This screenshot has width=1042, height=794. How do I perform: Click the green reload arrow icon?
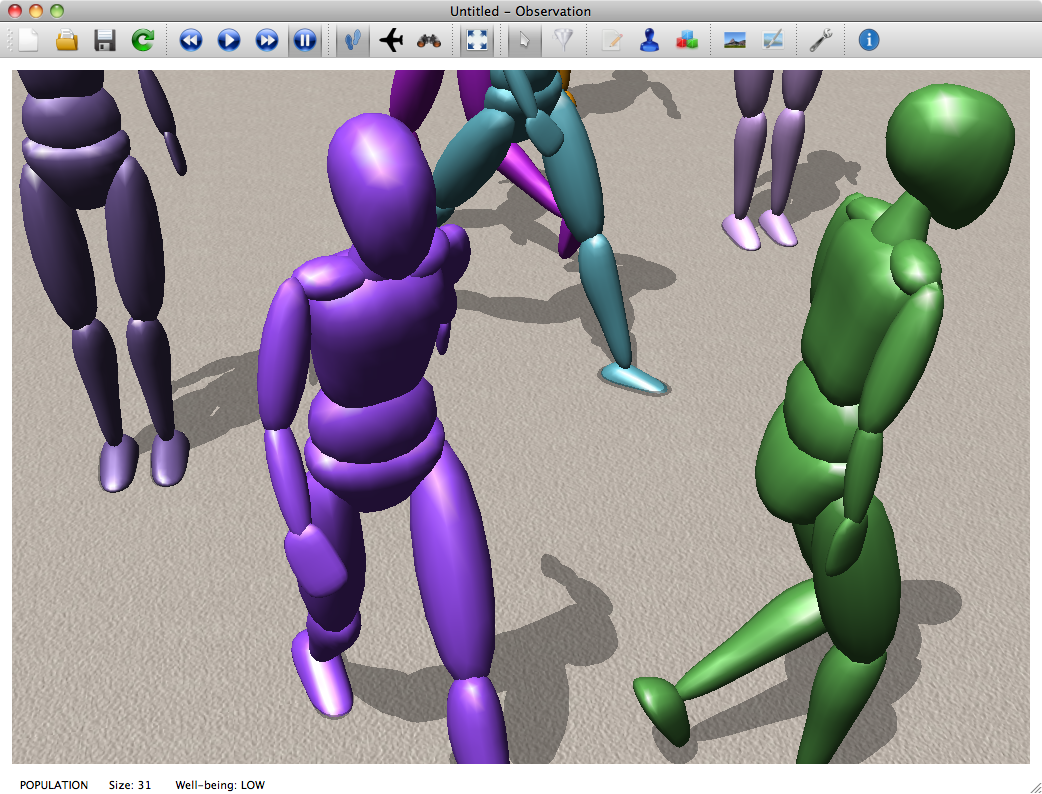tap(143, 40)
